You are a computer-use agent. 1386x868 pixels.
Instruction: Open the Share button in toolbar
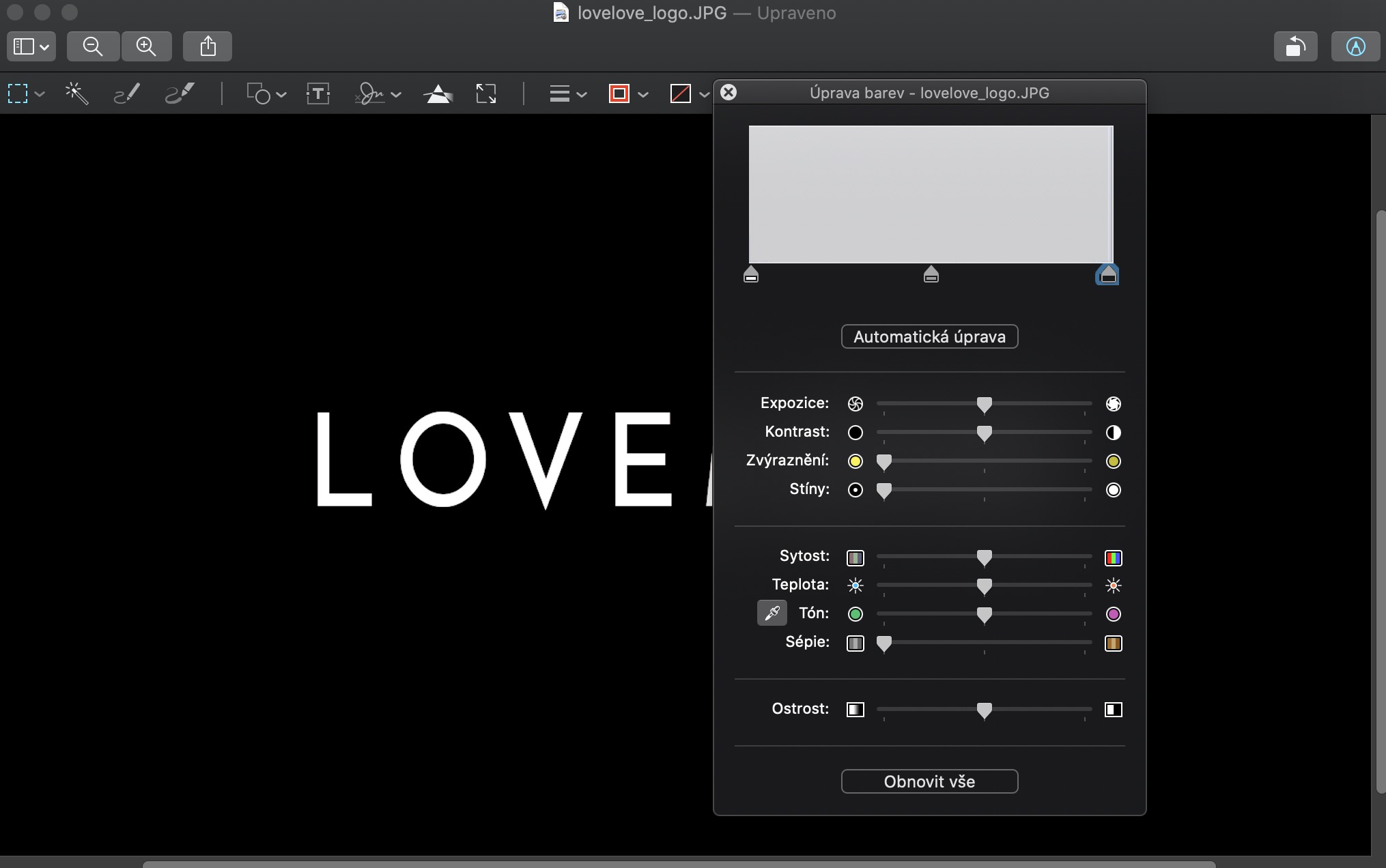click(x=208, y=46)
